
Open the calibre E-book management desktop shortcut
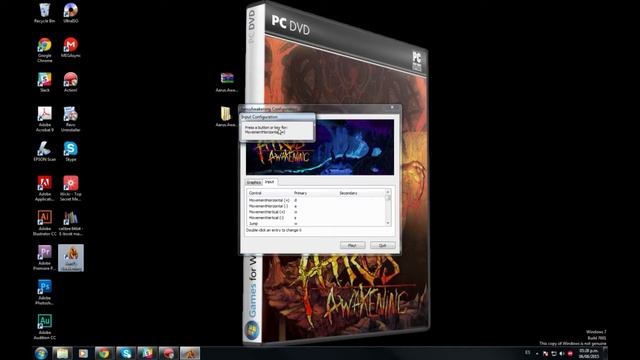pos(71,223)
